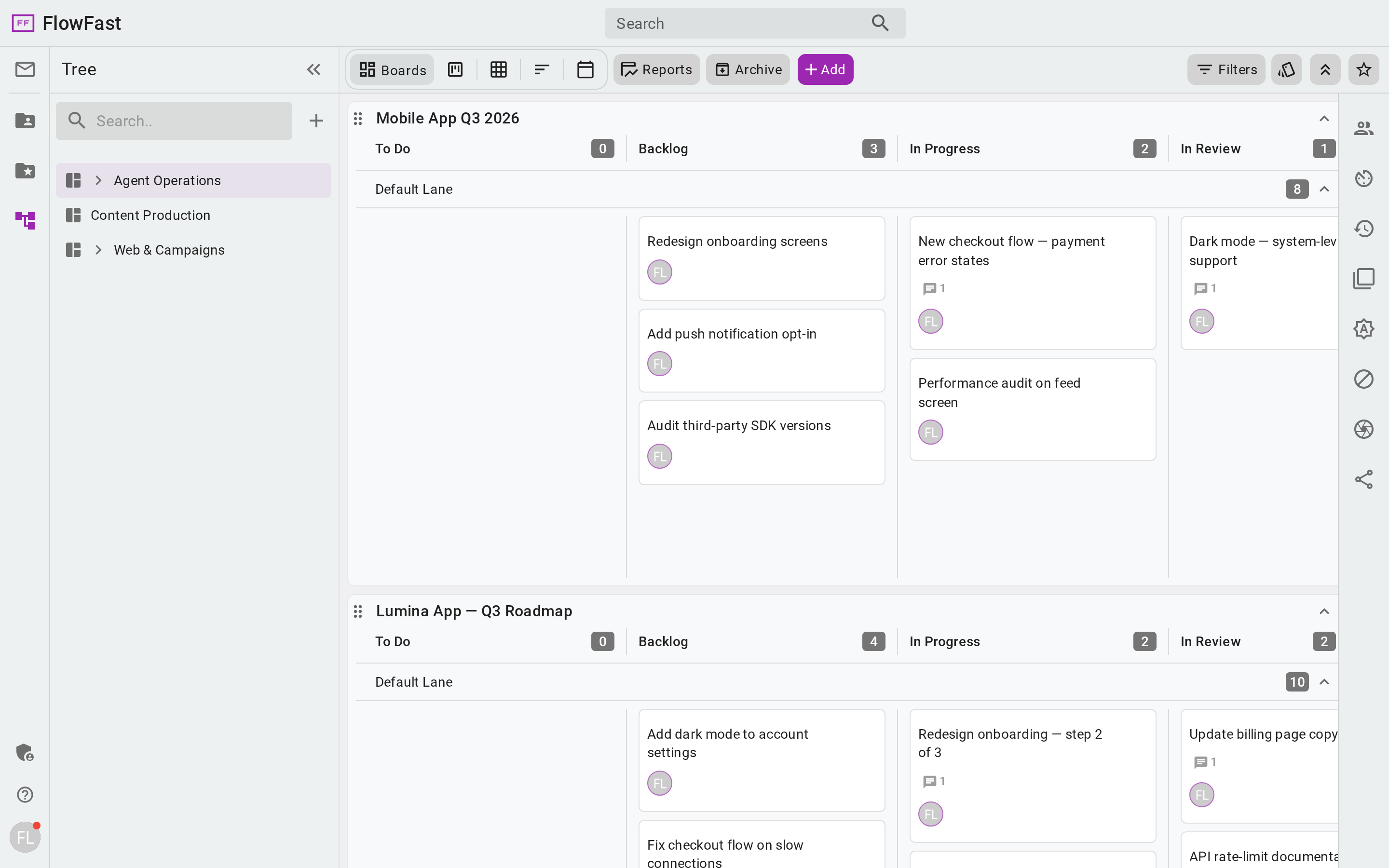Viewport: 1389px width, 868px height.
Task: Open the automation gear-A icon
Action: click(x=1364, y=329)
